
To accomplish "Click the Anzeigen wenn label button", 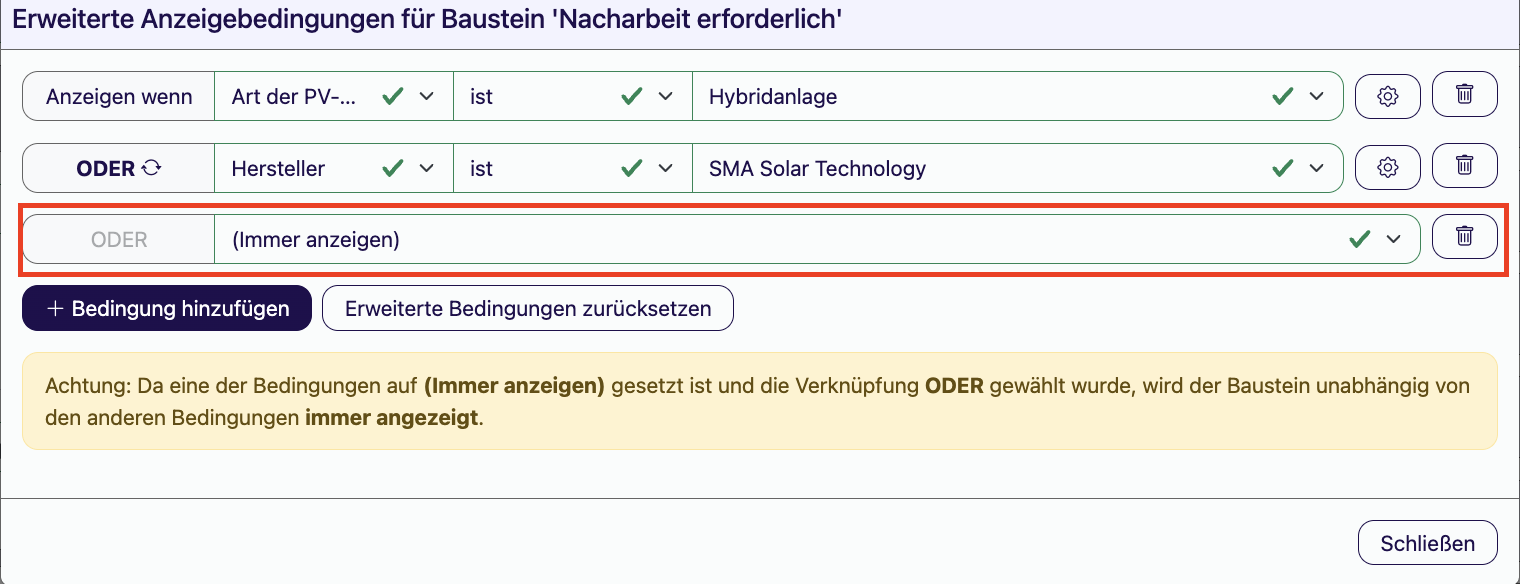I will [x=119, y=96].
